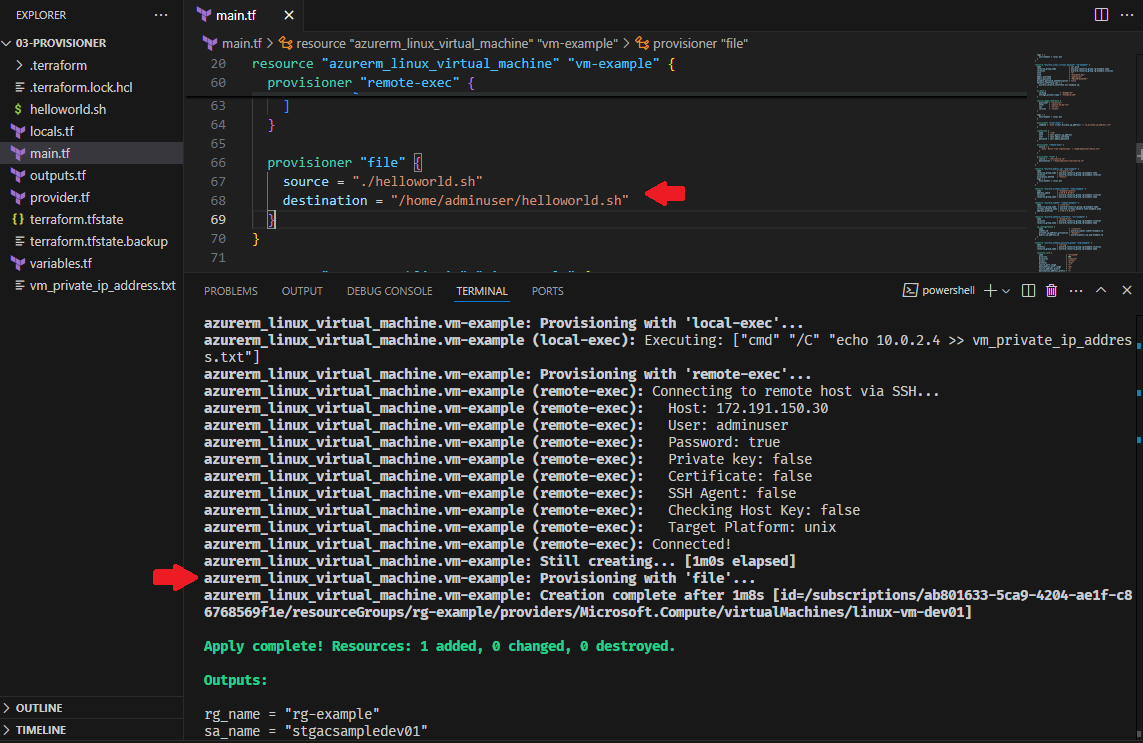1143x743 pixels.
Task: Switch to PORTS panel tab
Action: (547, 291)
